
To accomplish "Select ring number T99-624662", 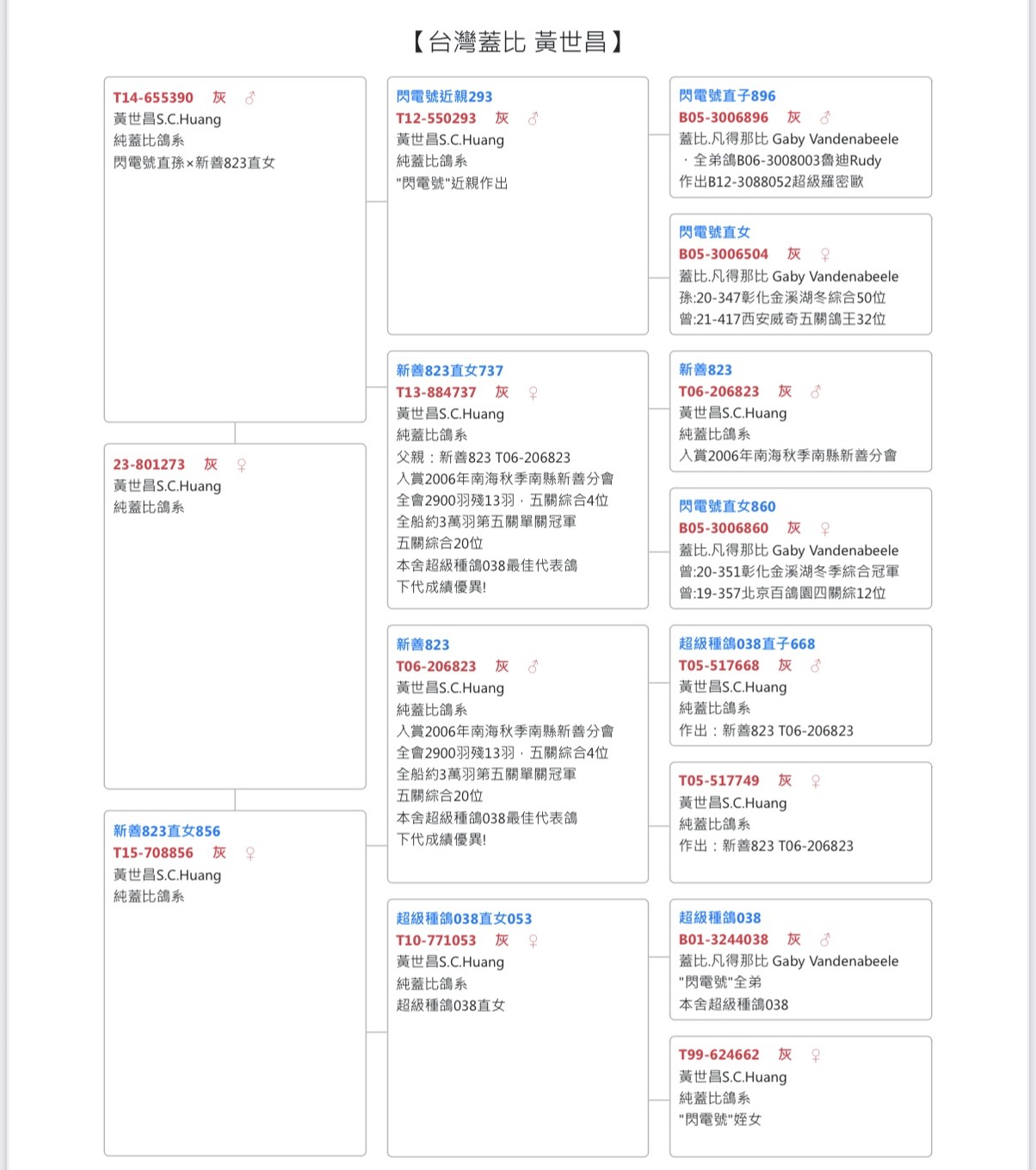I will (719, 1055).
